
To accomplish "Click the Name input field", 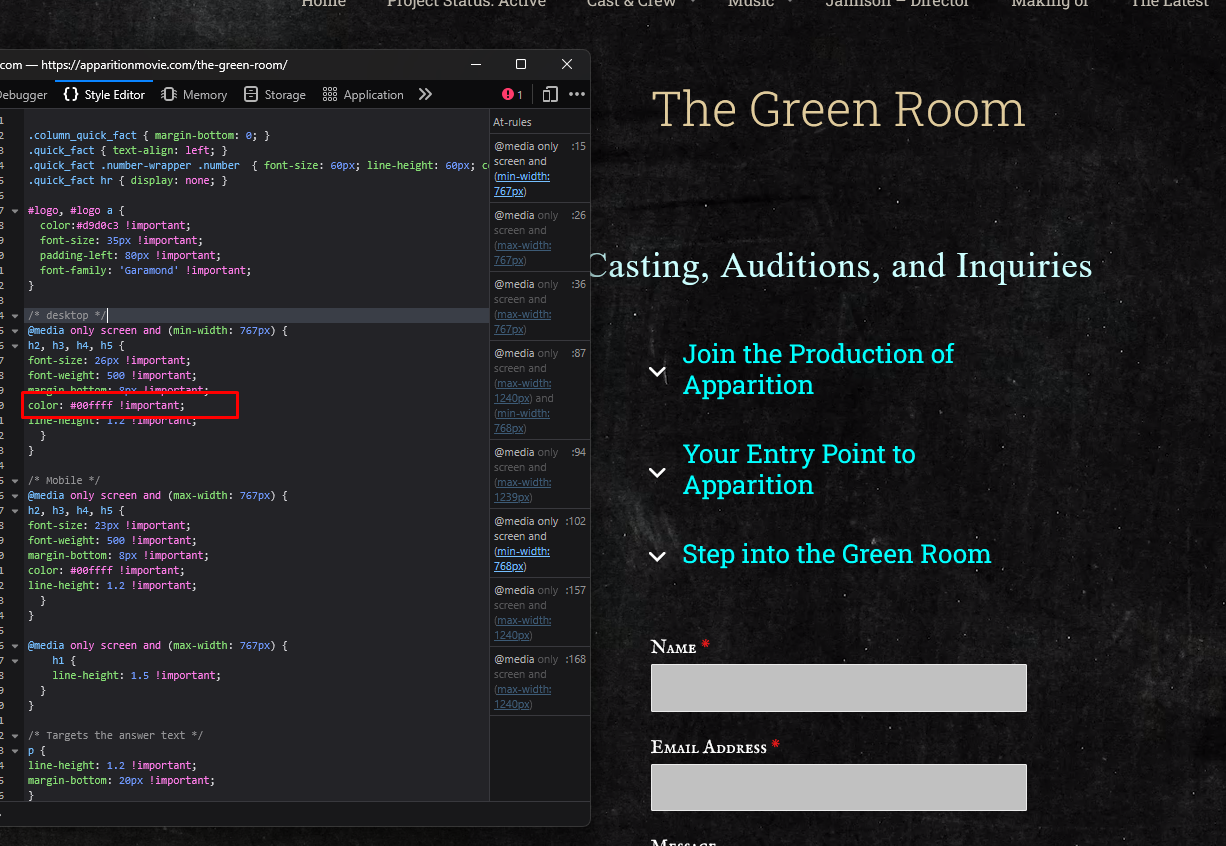I will coord(838,688).
